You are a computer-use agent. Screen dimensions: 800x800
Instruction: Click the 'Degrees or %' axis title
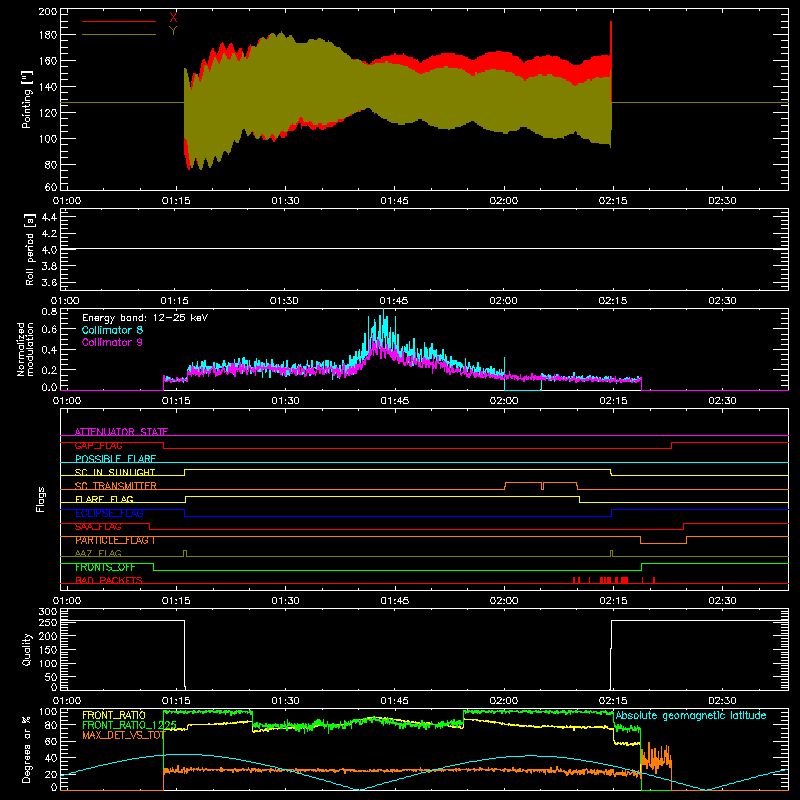point(27,750)
